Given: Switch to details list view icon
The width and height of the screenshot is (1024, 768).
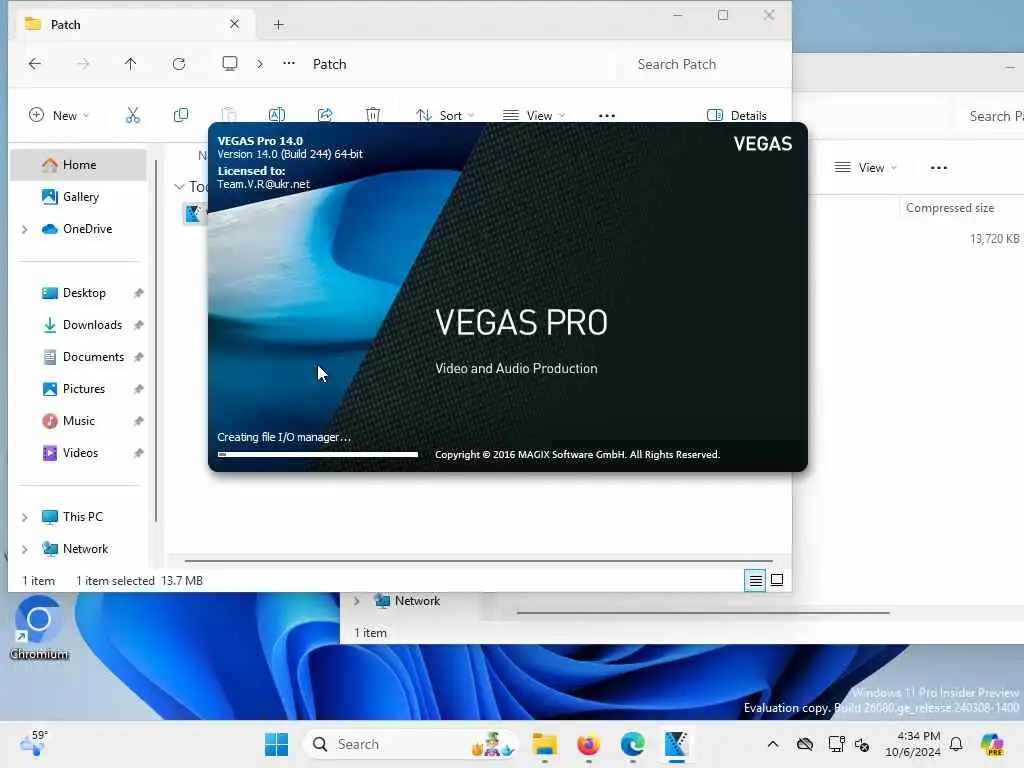Looking at the screenshot, I should tap(756, 580).
